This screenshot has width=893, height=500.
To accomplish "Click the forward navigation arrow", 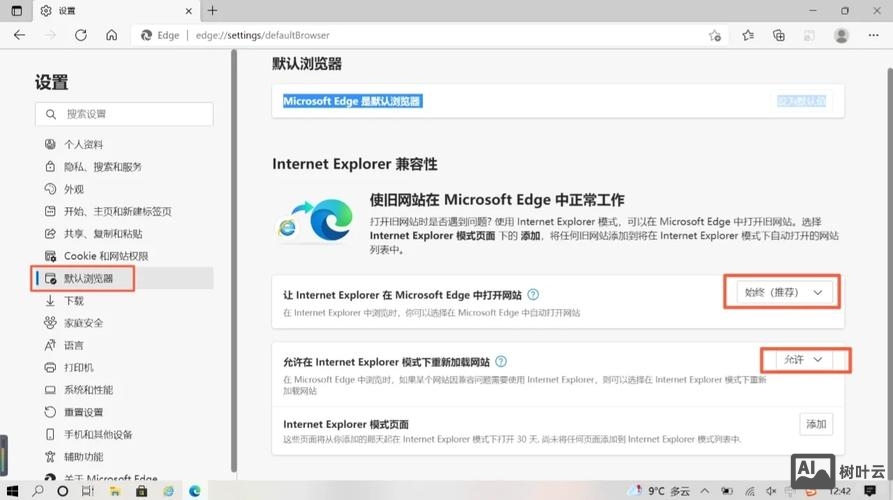I will pos(50,35).
